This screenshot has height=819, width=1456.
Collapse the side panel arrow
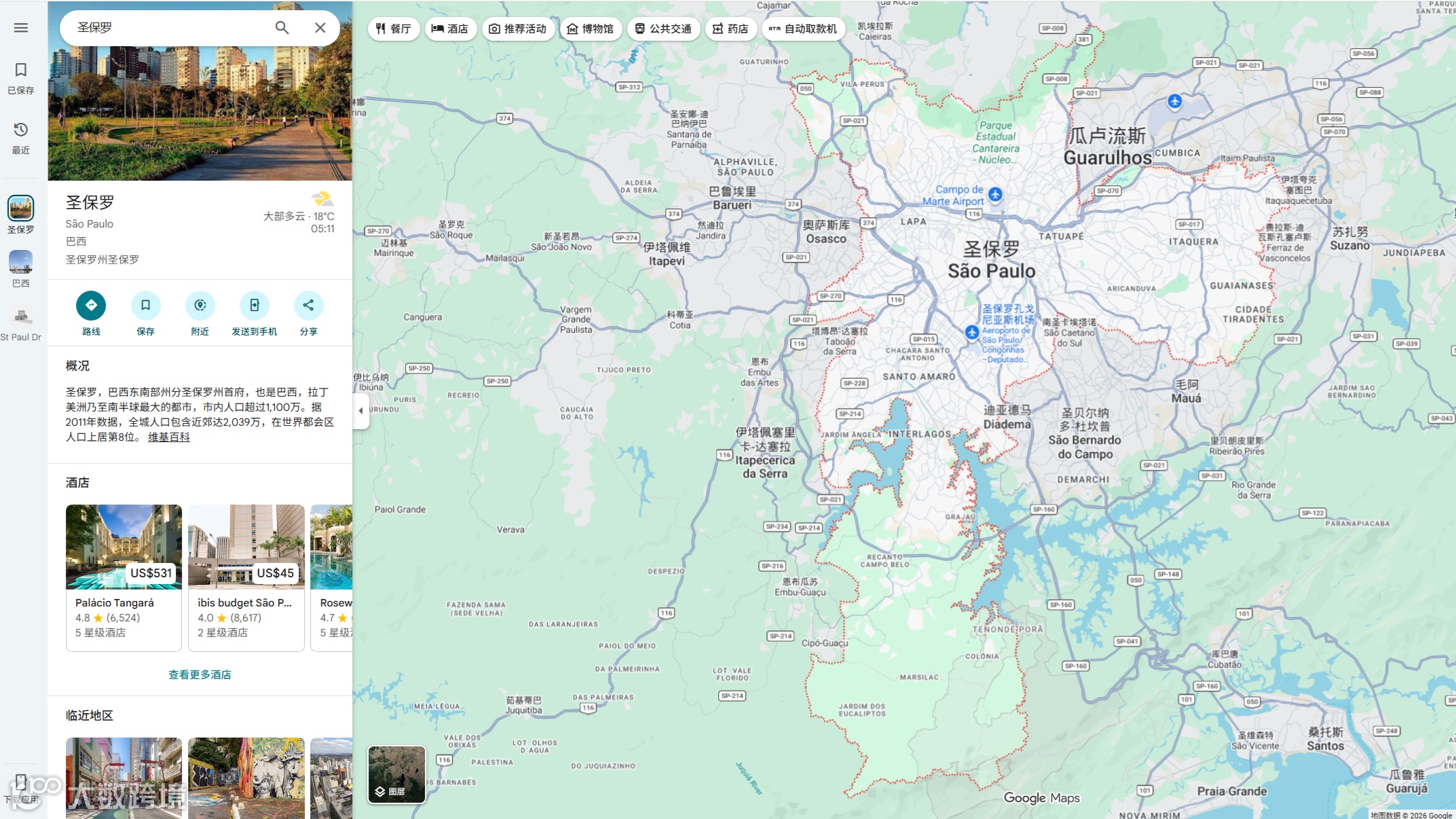[360, 411]
